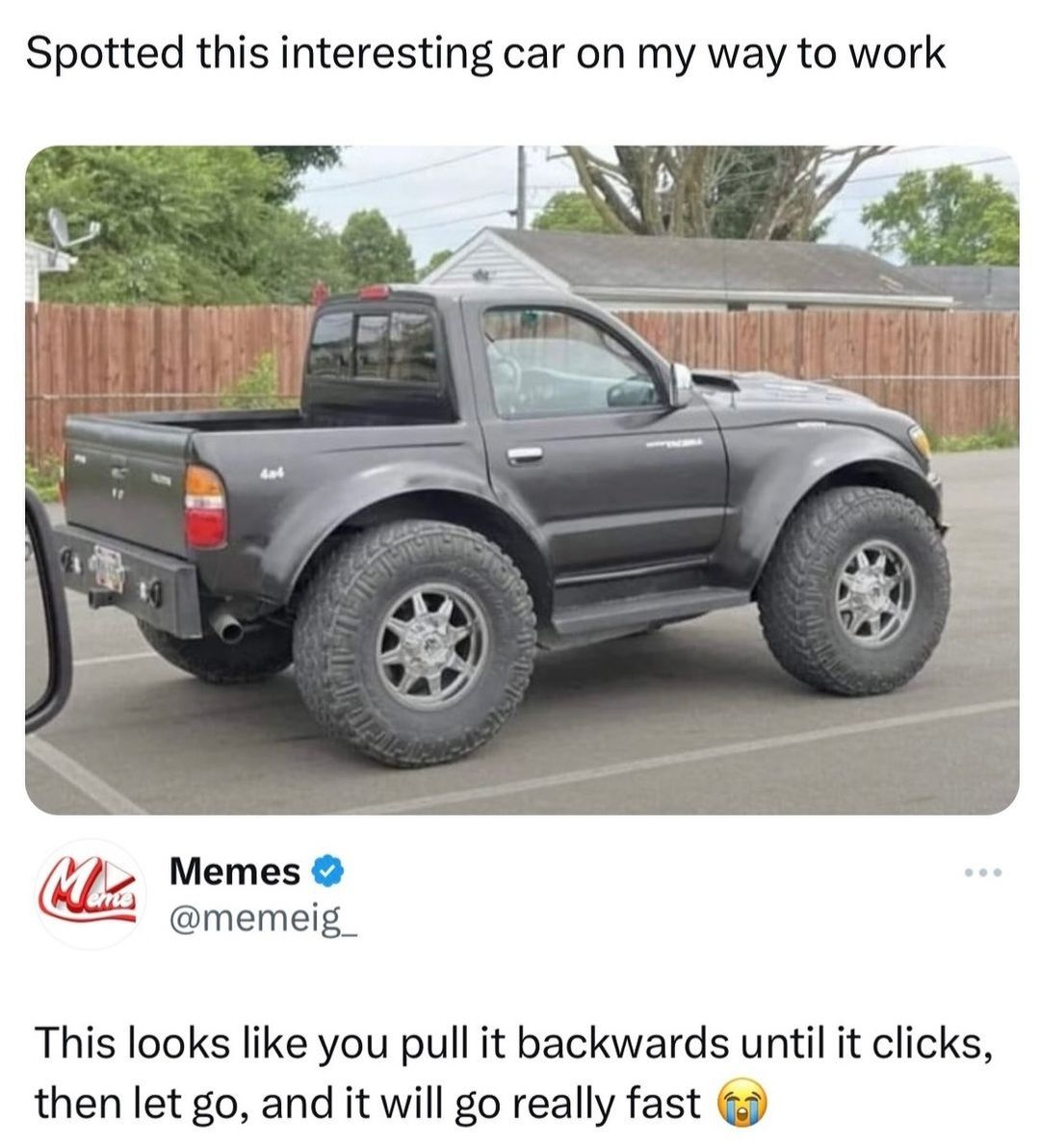Click the rear wheel rim of the truck
Image resolution: width=1040 pixels, height=1148 pixels.
tap(431, 646)
